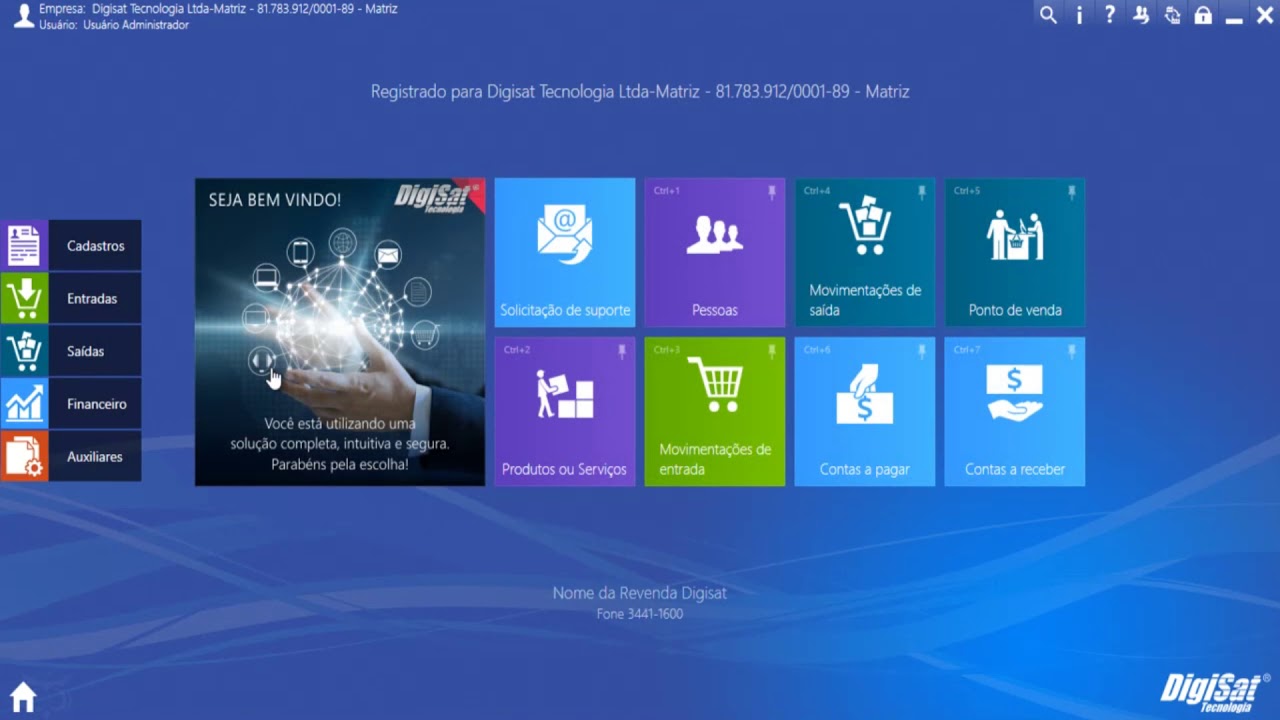Screen dimensions: 1280x720
Task: Click the 'Fone 3441-1600' text
Action: pyautogui.click(x=640, y=614)
